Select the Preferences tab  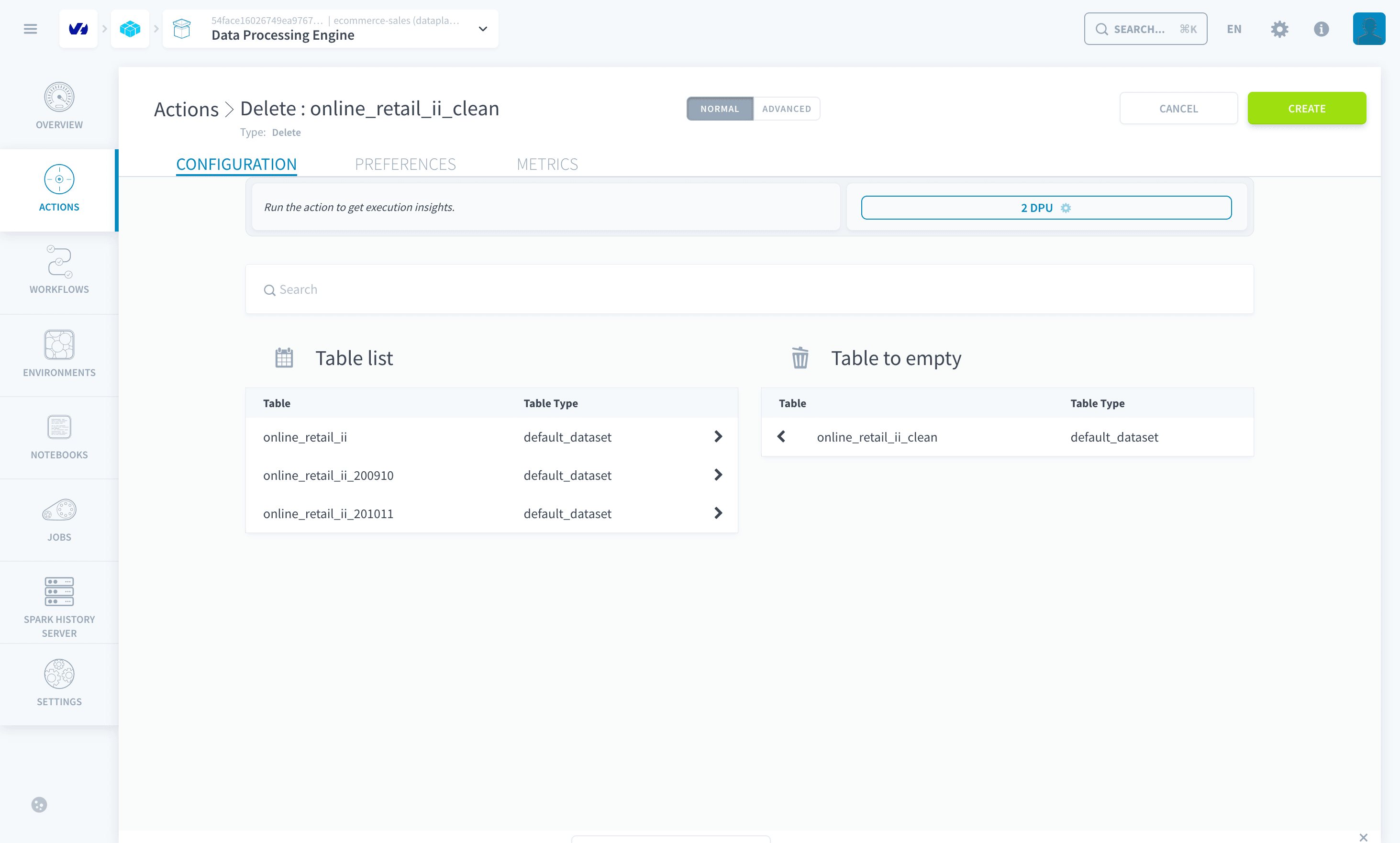pyautogui.click(x=405, y=164)
